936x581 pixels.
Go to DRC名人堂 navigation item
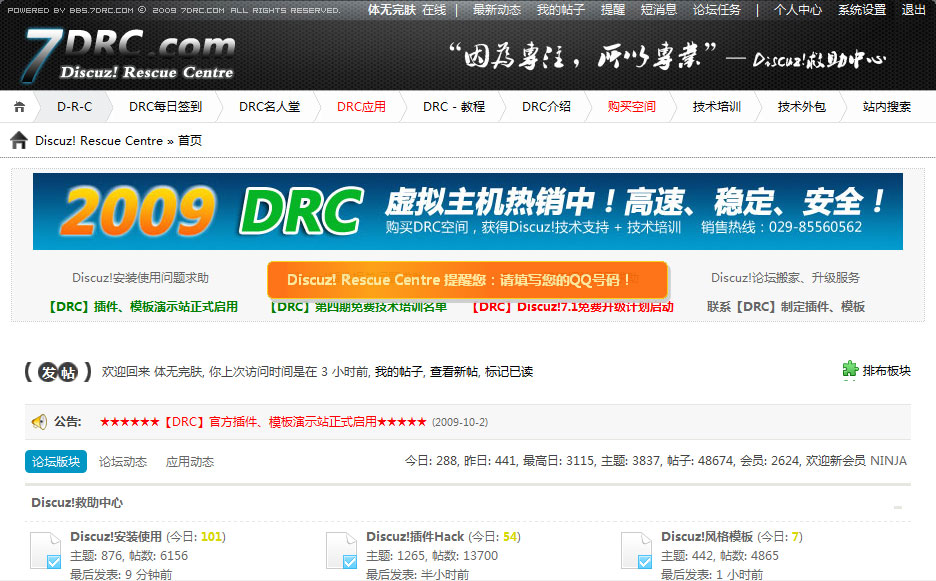point(269,107)
